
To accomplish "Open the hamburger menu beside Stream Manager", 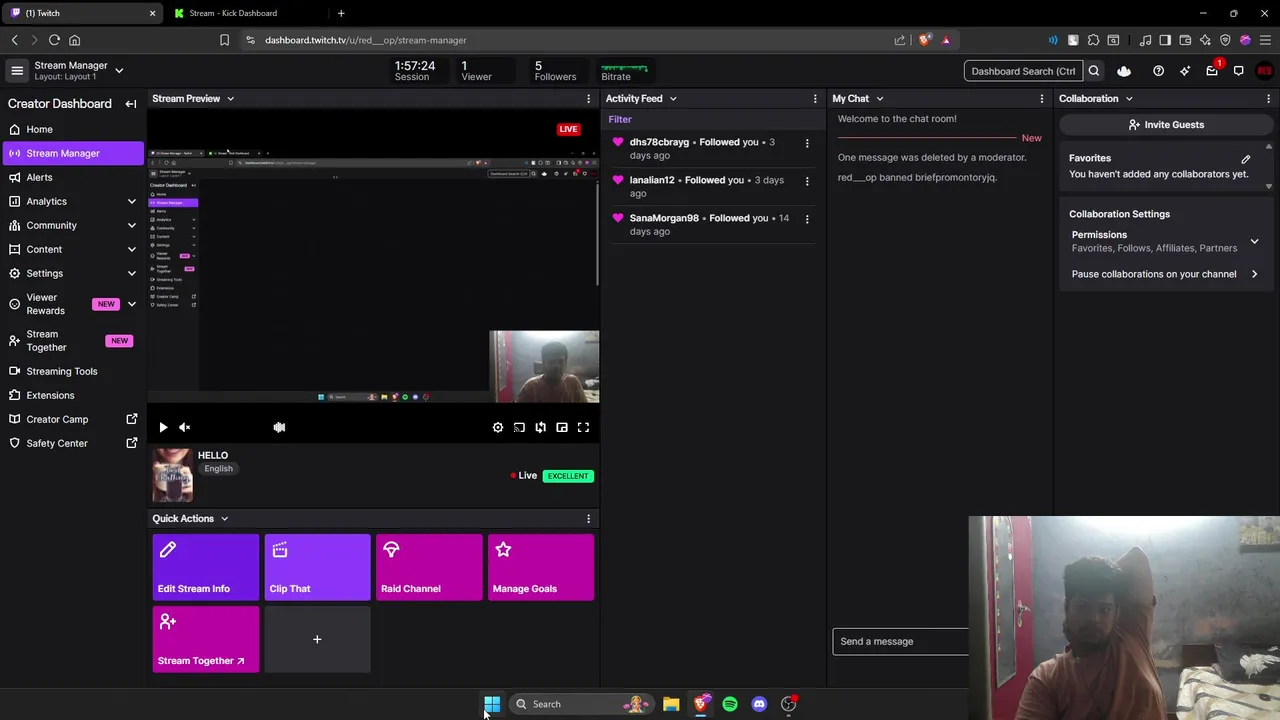I will [17, 71].
